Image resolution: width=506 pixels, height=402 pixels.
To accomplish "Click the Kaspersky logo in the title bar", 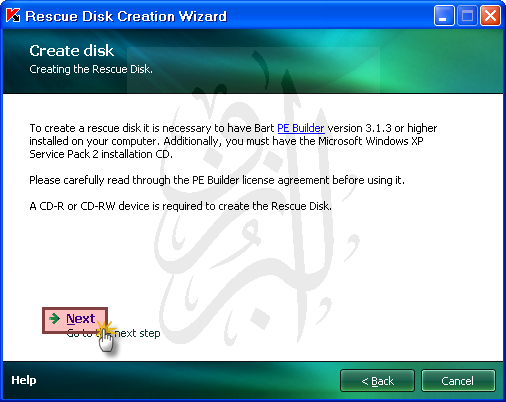I will [13, 15].
